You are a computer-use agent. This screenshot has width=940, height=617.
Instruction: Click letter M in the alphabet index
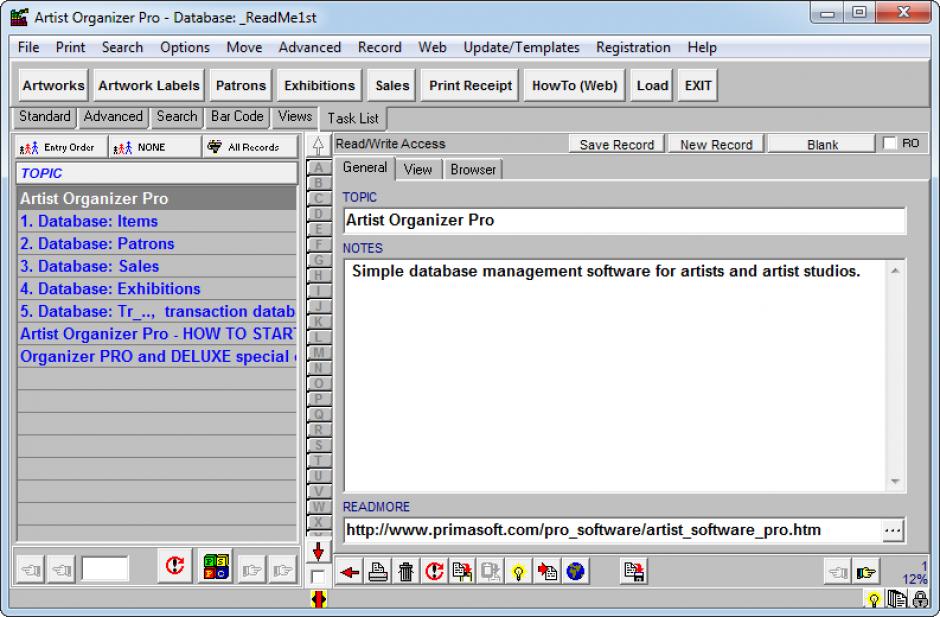click(318, 353)
